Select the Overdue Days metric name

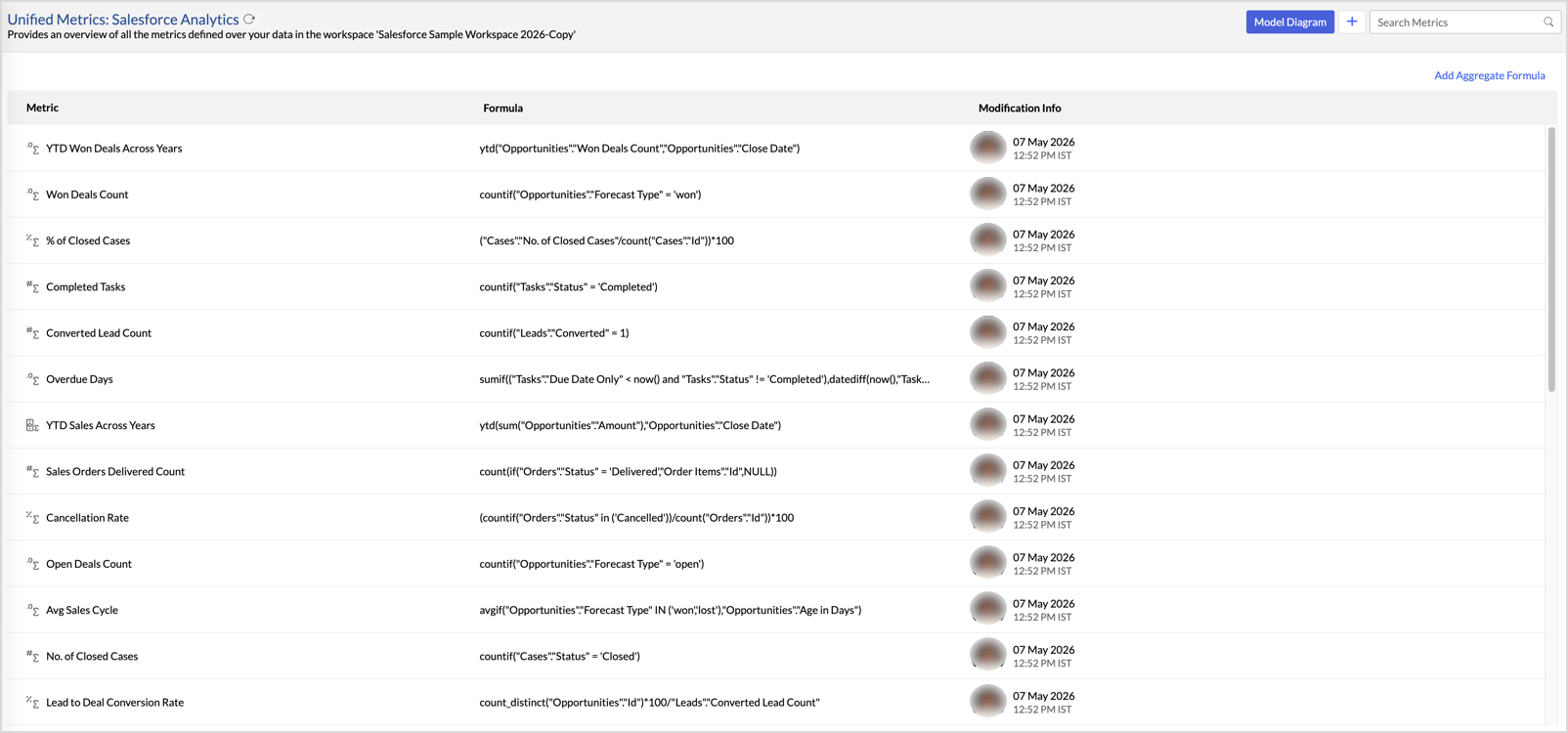(x=79, y=379)
